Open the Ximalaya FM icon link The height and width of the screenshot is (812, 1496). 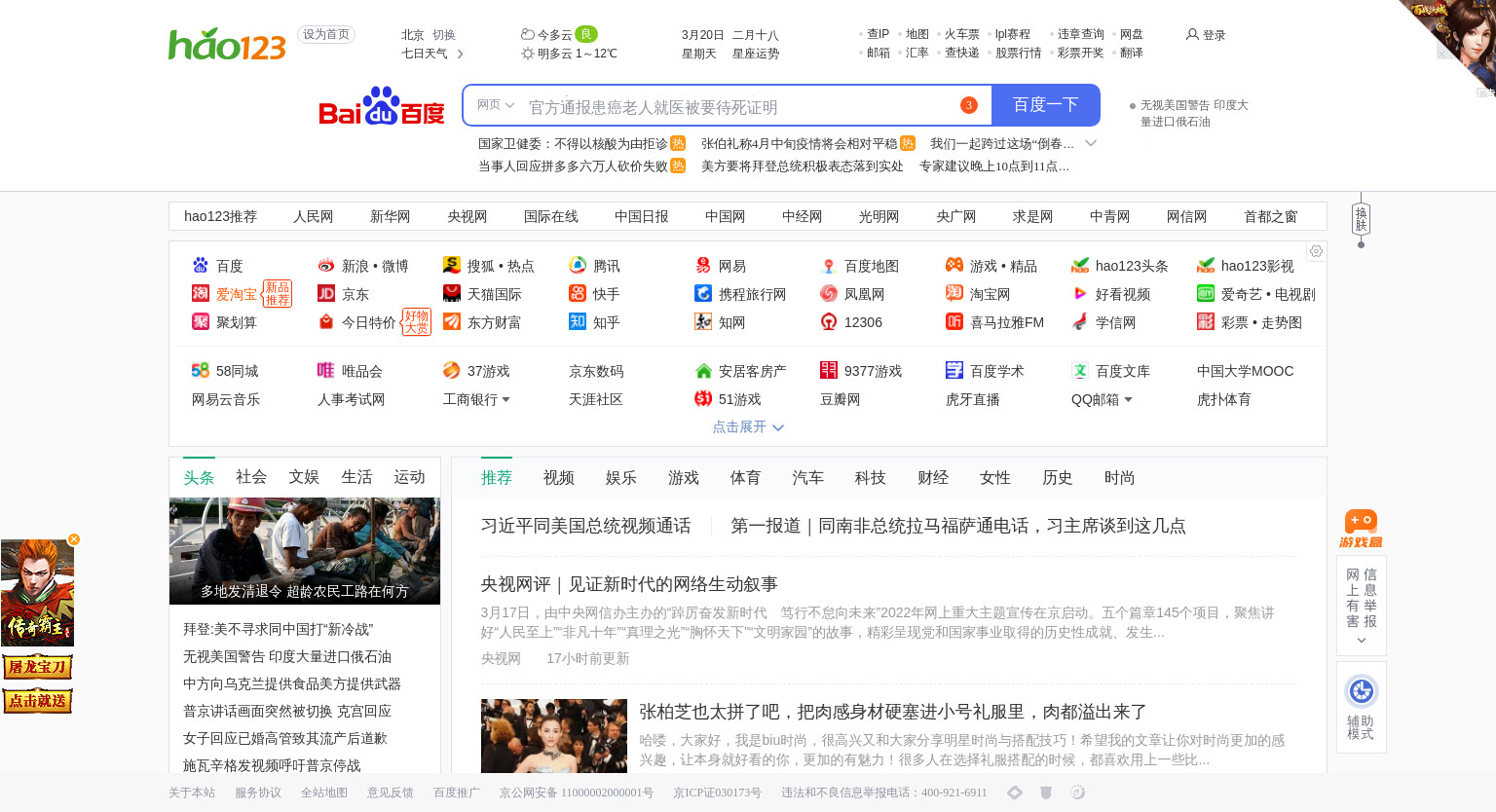pos(954,321)
